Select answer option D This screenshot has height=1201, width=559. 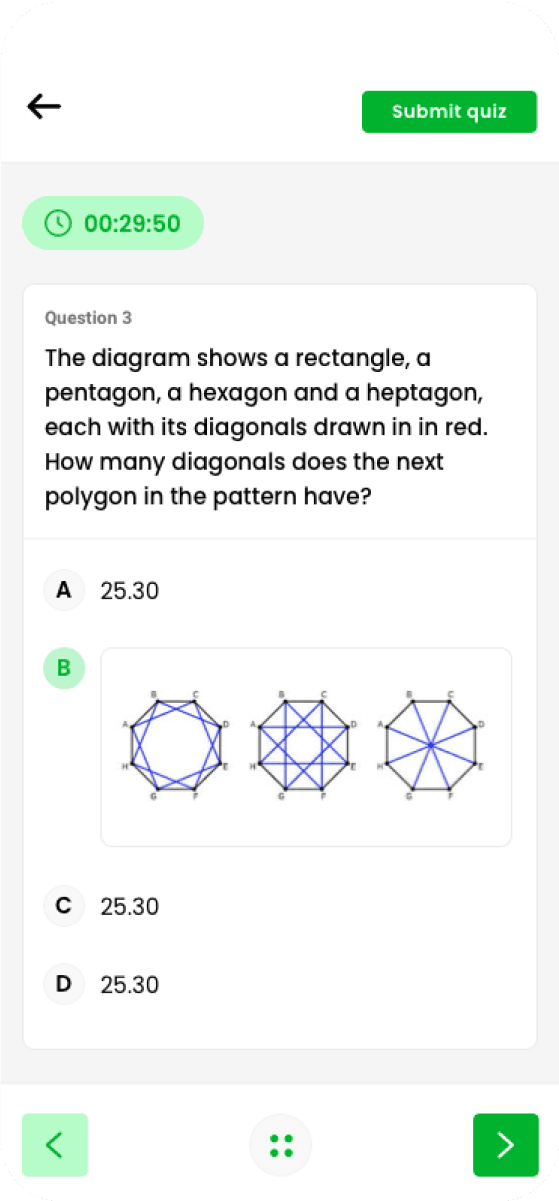click(64, 984)
